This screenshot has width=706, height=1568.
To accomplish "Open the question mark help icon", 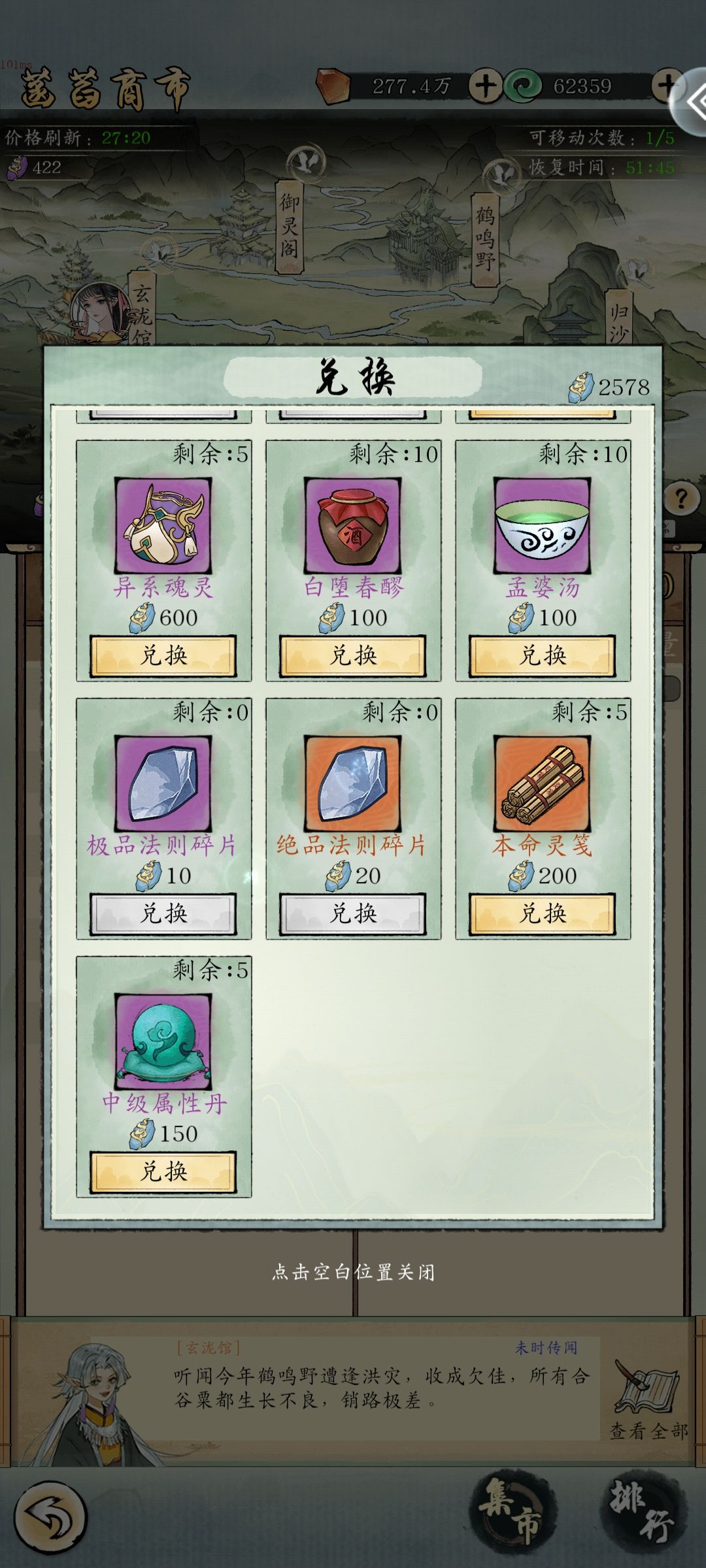I will pyautogui.click(x=682, y=500).
